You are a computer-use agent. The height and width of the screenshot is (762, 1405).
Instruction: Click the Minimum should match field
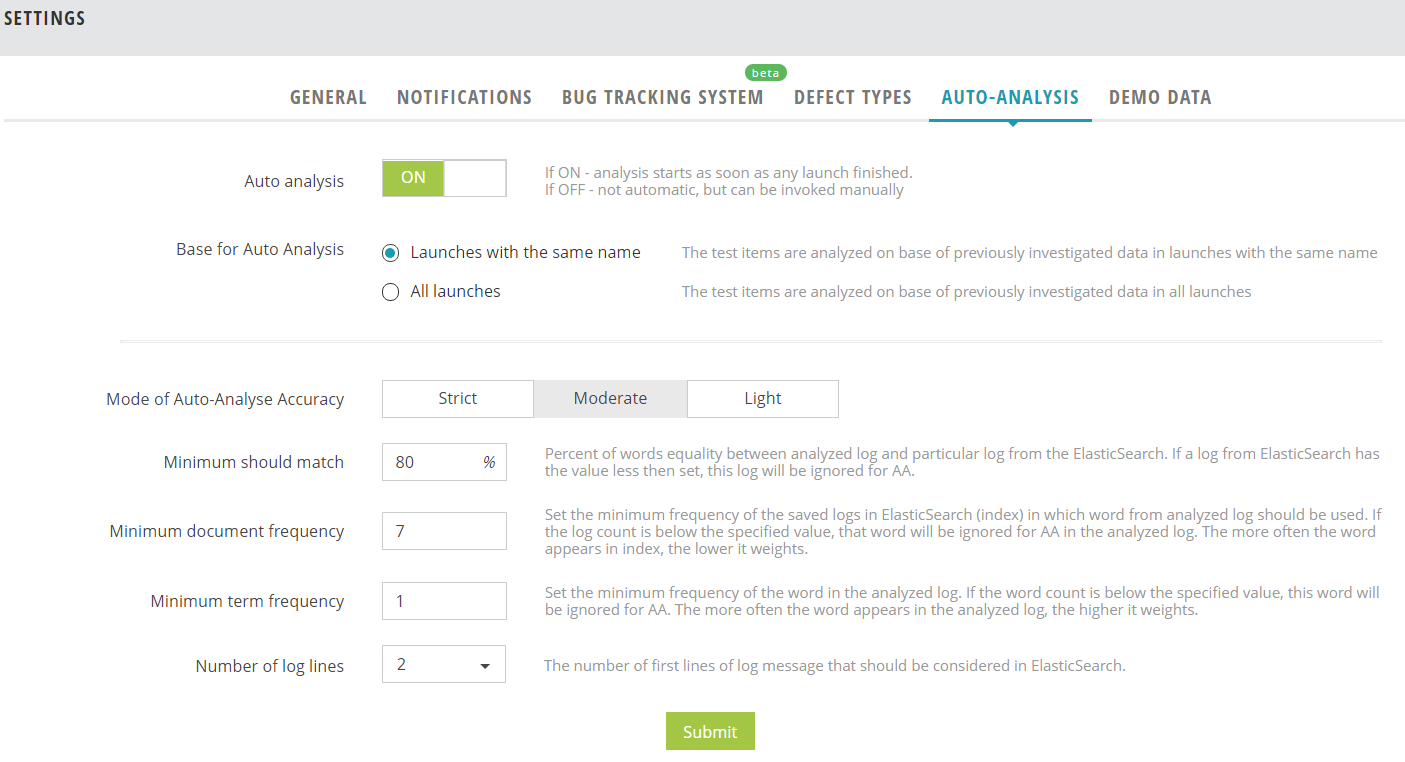point(444,462)
